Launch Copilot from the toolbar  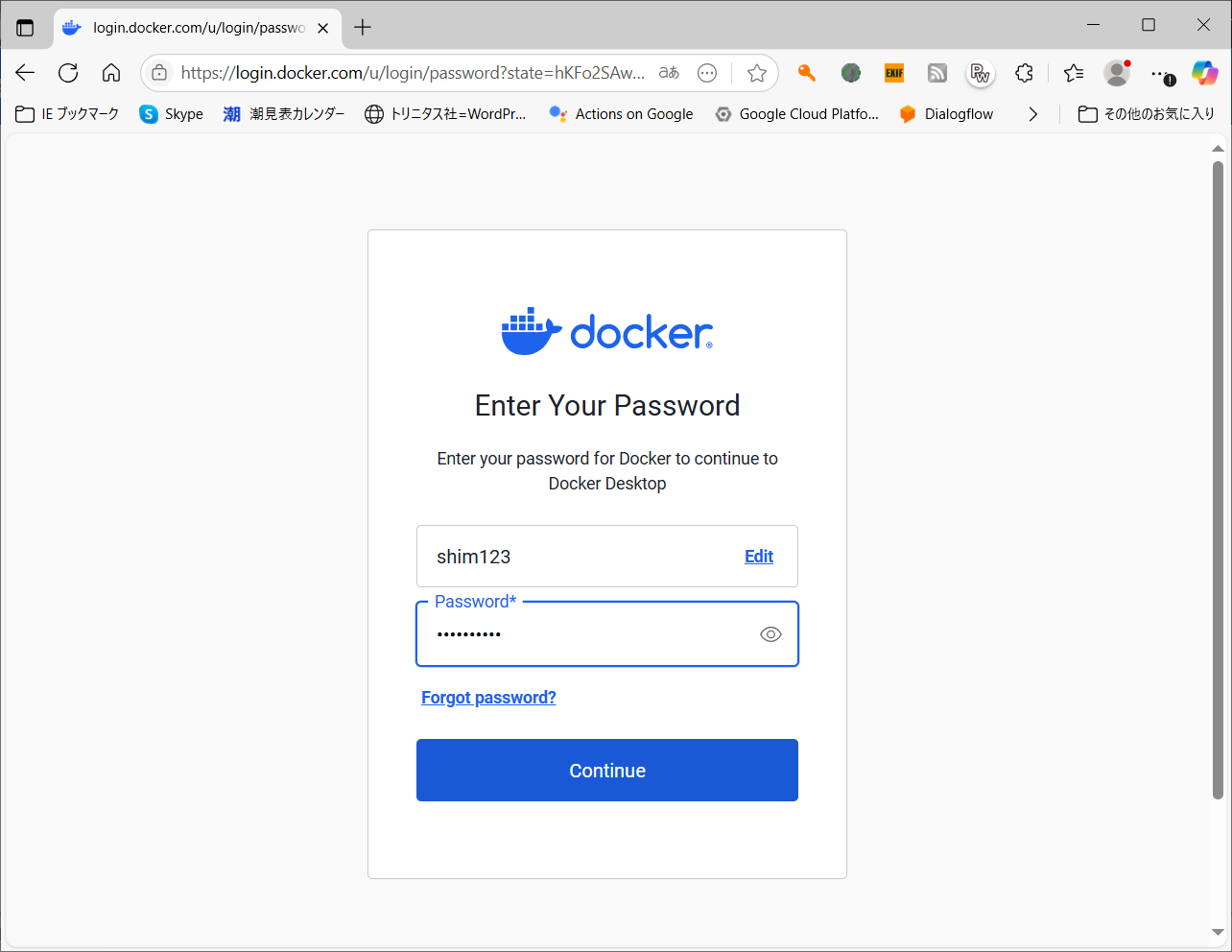(x=1204, y=73)
